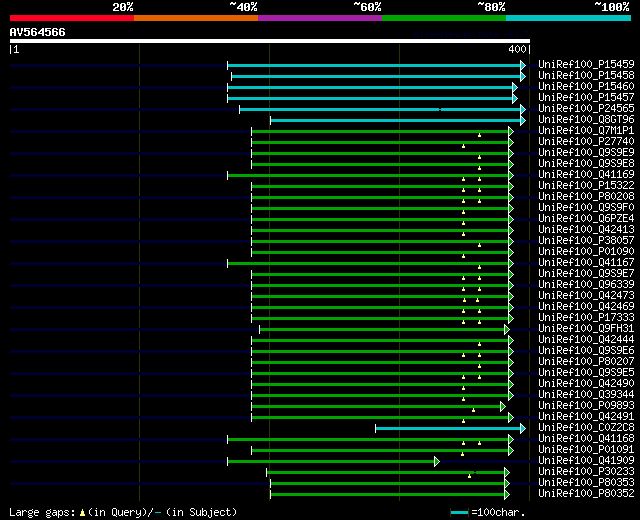
Task: Select the UniRef100_P09893 label
Action: [x=586, y=406]
